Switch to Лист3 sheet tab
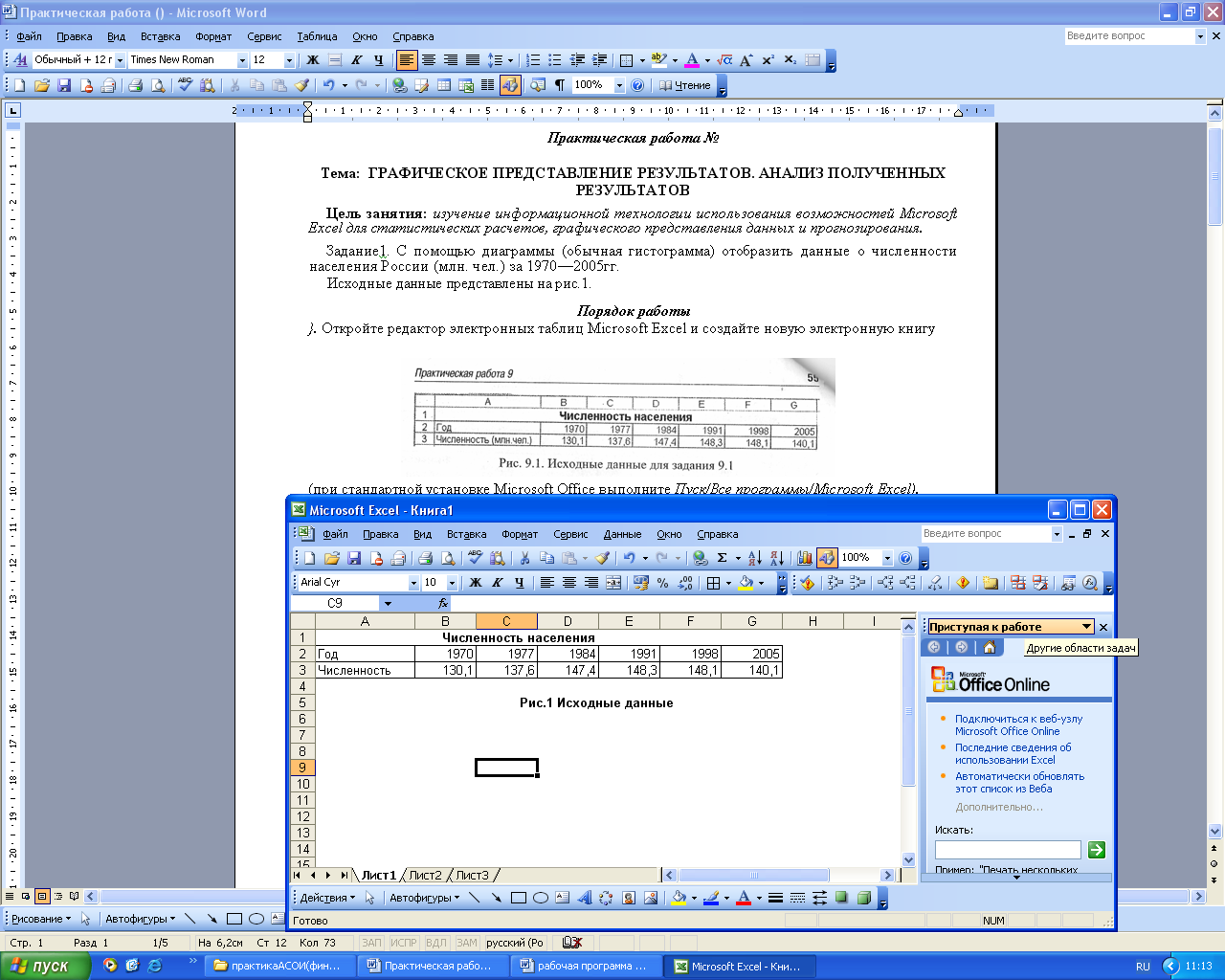 coord(472,875)
